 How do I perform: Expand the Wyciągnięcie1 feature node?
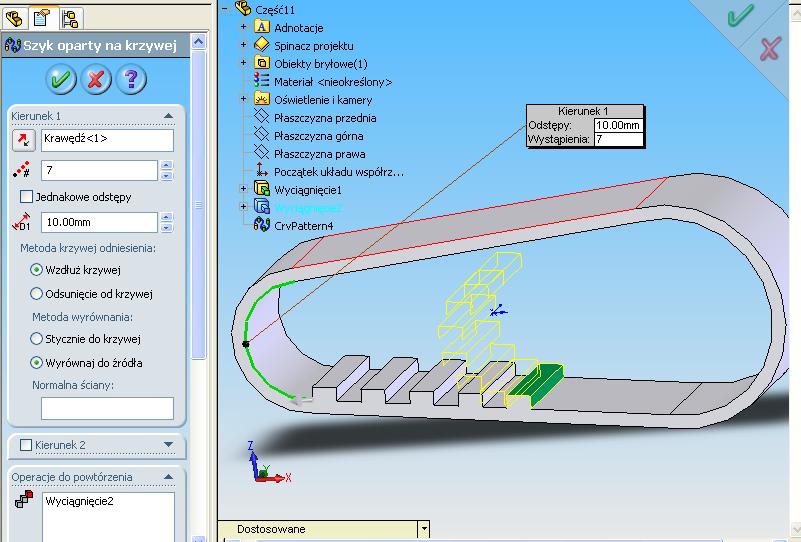click(x=244, y=188)
